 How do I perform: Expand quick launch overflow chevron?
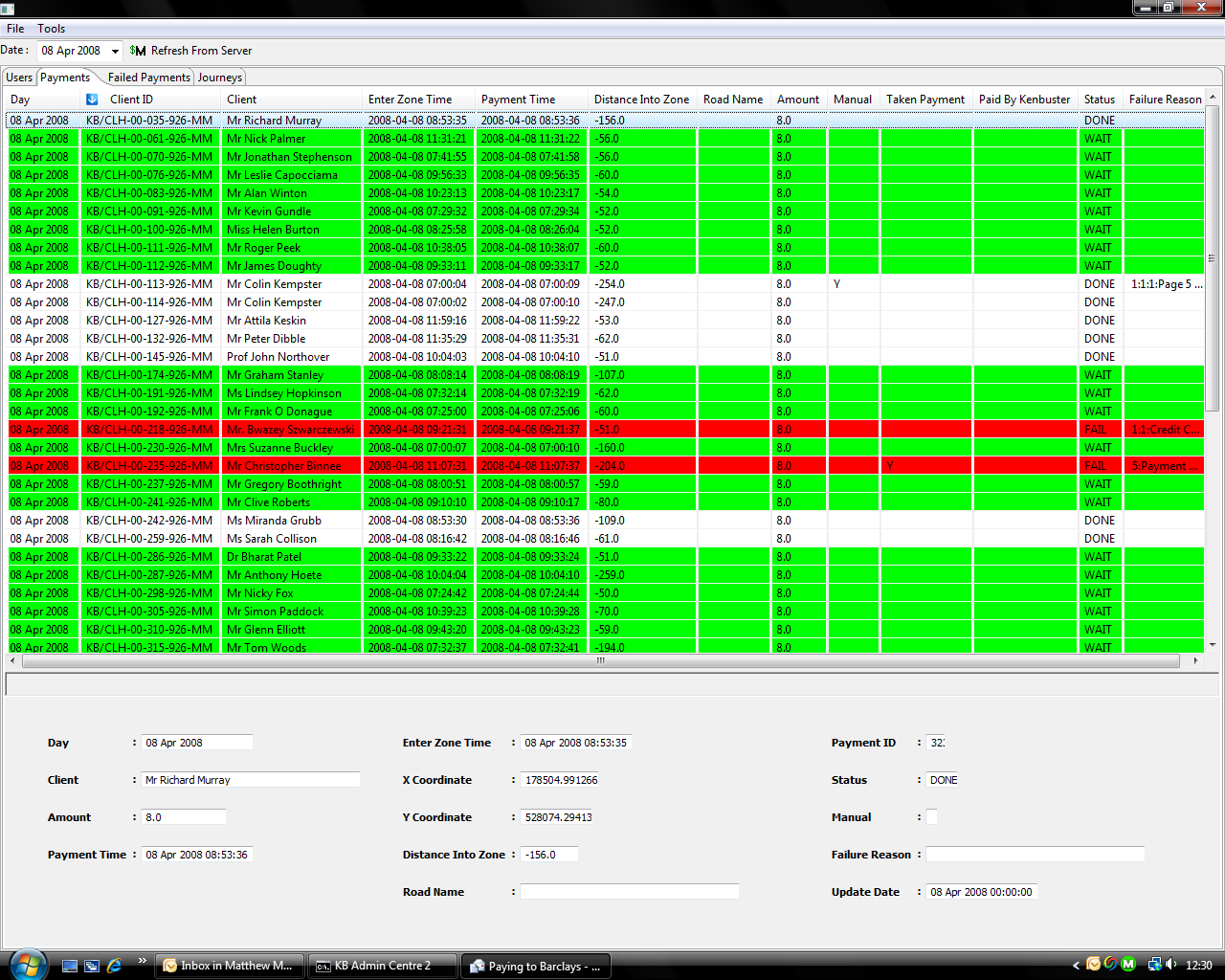click(143, 961)
